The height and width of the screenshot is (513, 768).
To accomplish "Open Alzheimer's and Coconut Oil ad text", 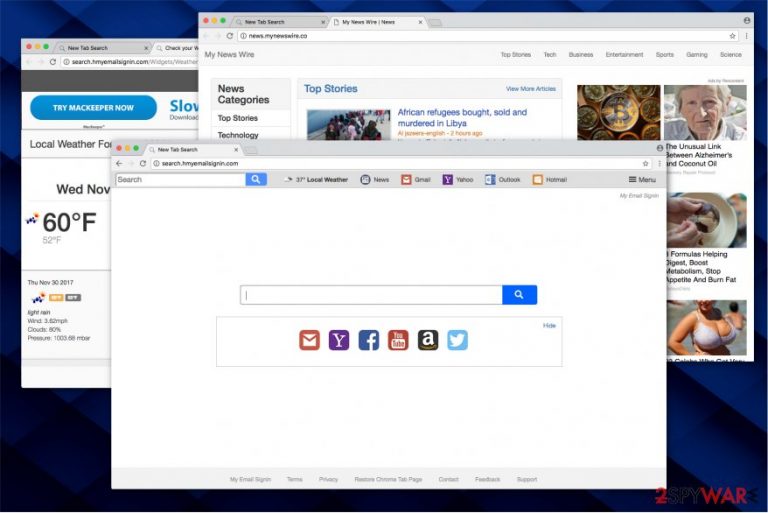I will click(x=698, y=155).
